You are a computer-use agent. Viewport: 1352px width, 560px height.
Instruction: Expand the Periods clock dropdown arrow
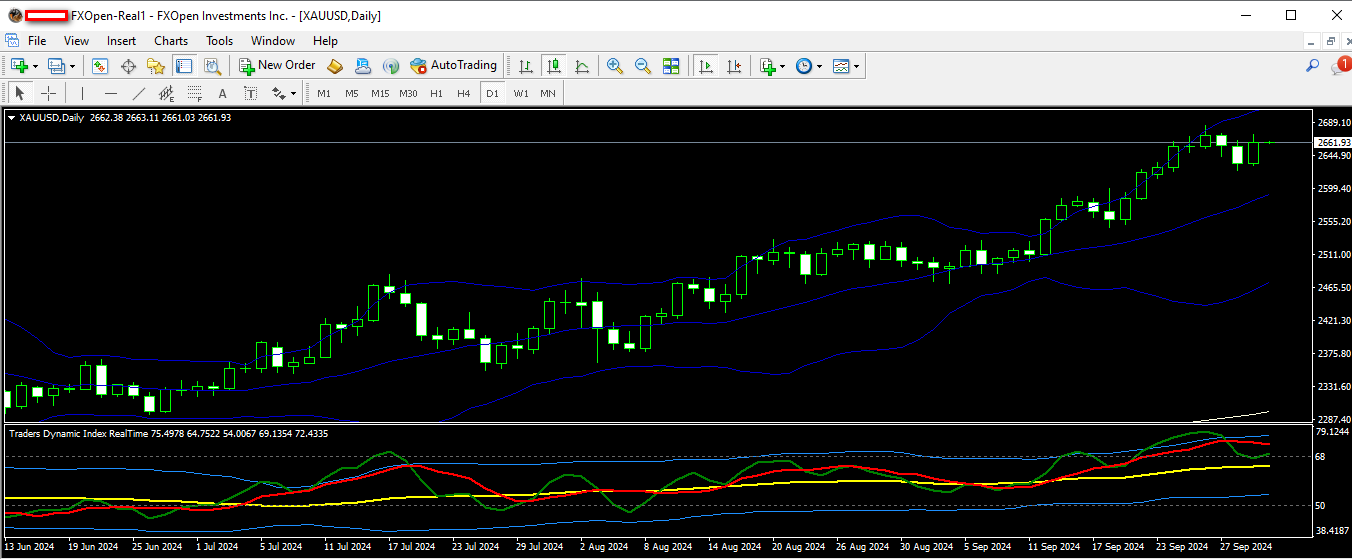click(820, 66)
